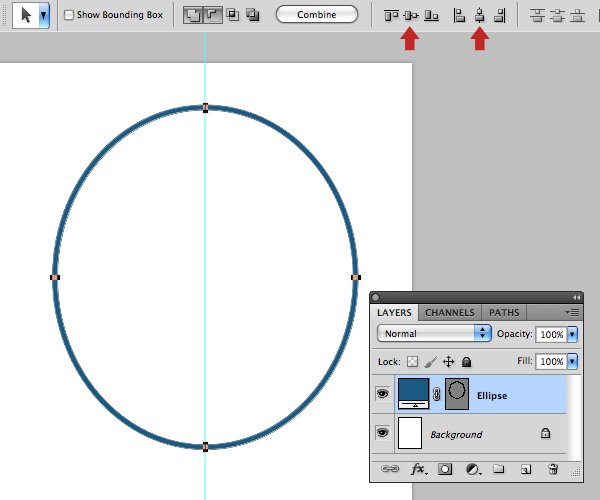Create a new layer group
This screenshot has height=500, width=600.
tap(499, 469)
